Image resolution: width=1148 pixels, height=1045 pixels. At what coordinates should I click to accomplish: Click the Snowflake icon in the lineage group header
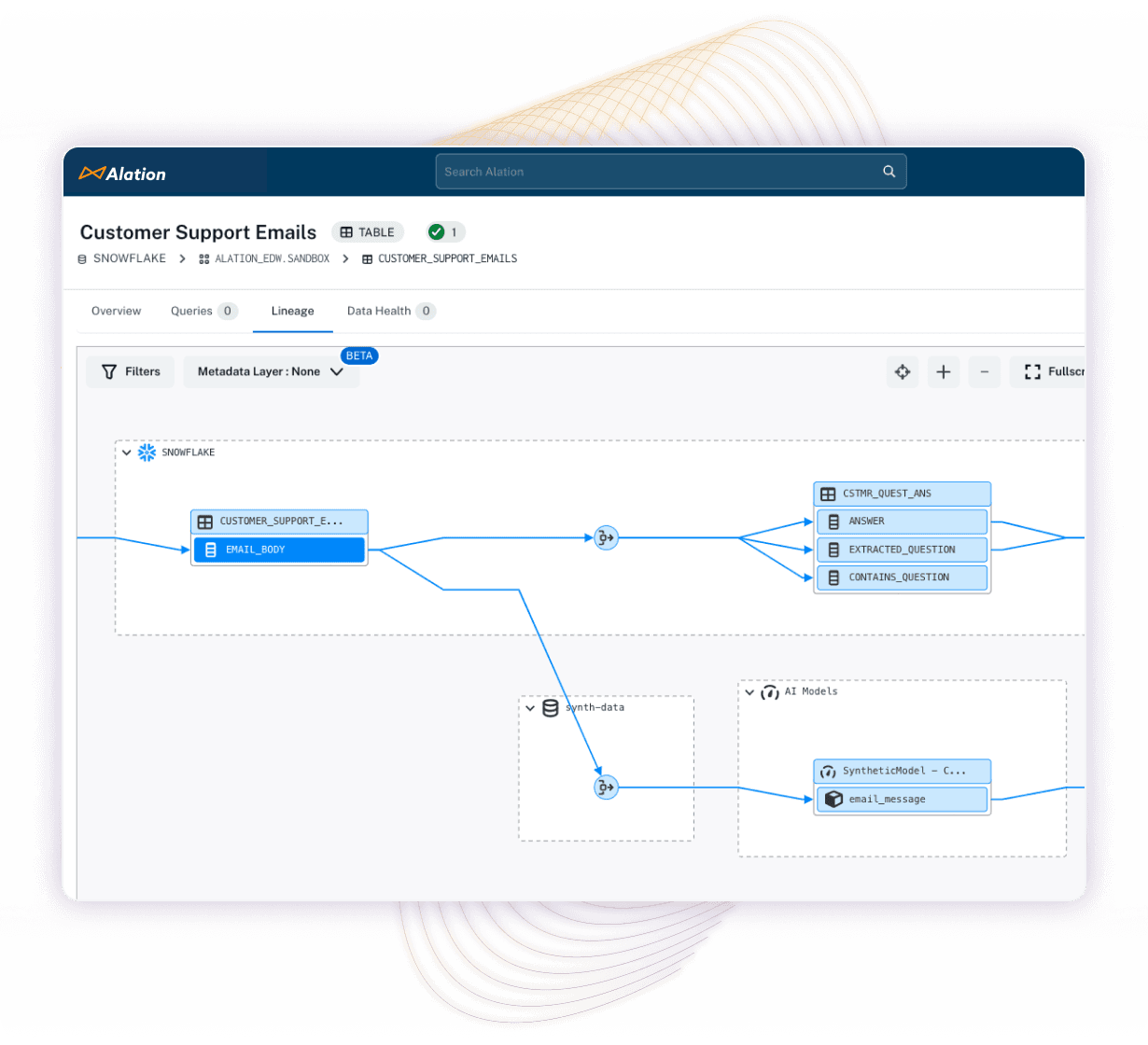[147, 453]
